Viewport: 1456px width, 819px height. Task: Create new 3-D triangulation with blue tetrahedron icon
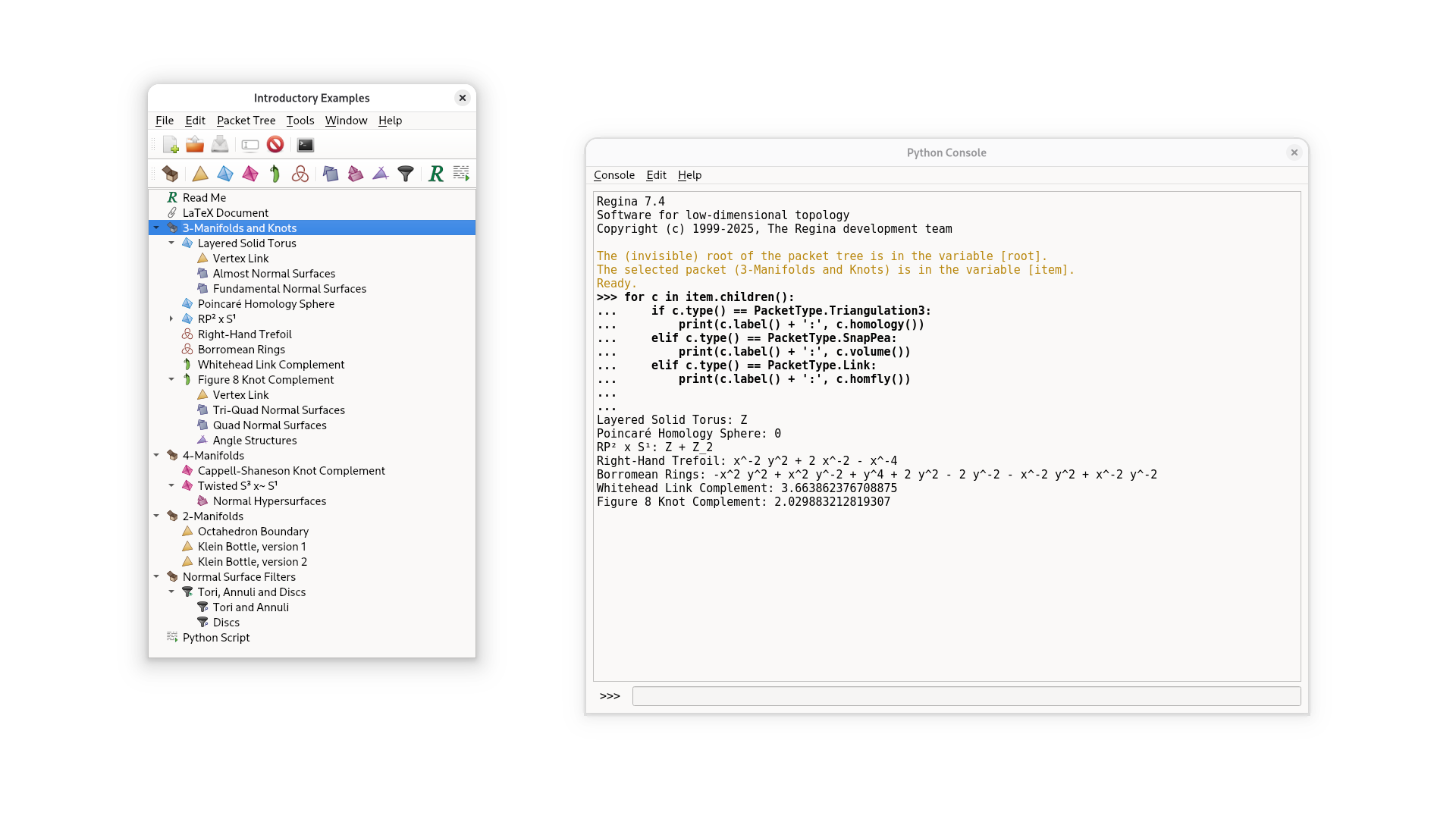[x=225, y=174]
